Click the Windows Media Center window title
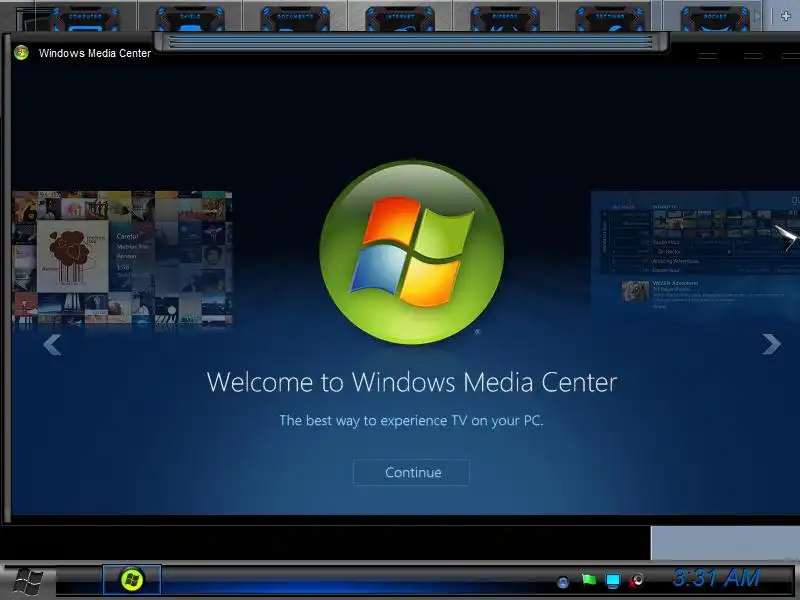800x600 pixels. [95, 53]
